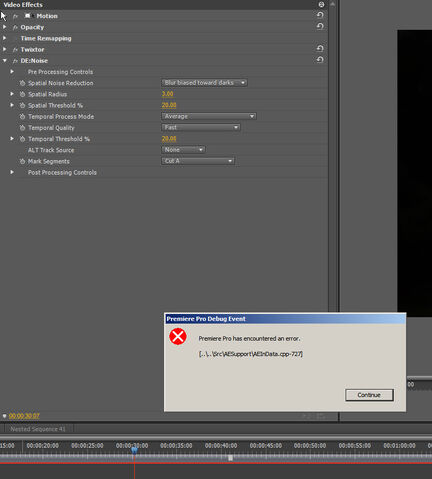Toggle animation stopwatch for Temporal Threshold %

pos(22,139)
